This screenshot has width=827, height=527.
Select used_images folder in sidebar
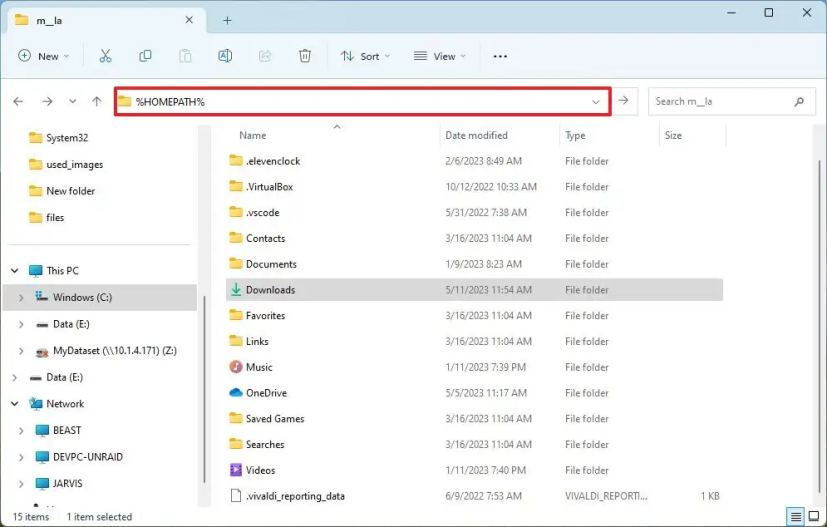point(66,164)
